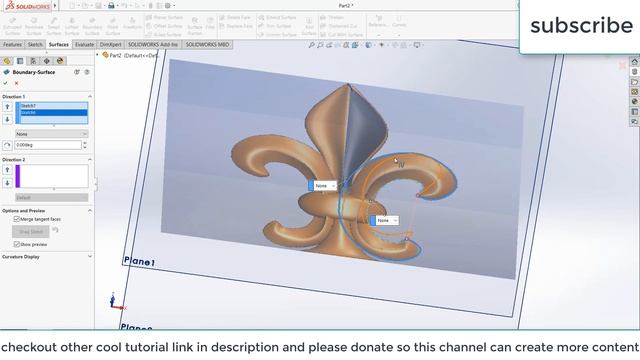Click the subscribe overlay
Image resolution: width=640 pixels, height=360 pixels.
pyautogui.click(x=581, y=25)
